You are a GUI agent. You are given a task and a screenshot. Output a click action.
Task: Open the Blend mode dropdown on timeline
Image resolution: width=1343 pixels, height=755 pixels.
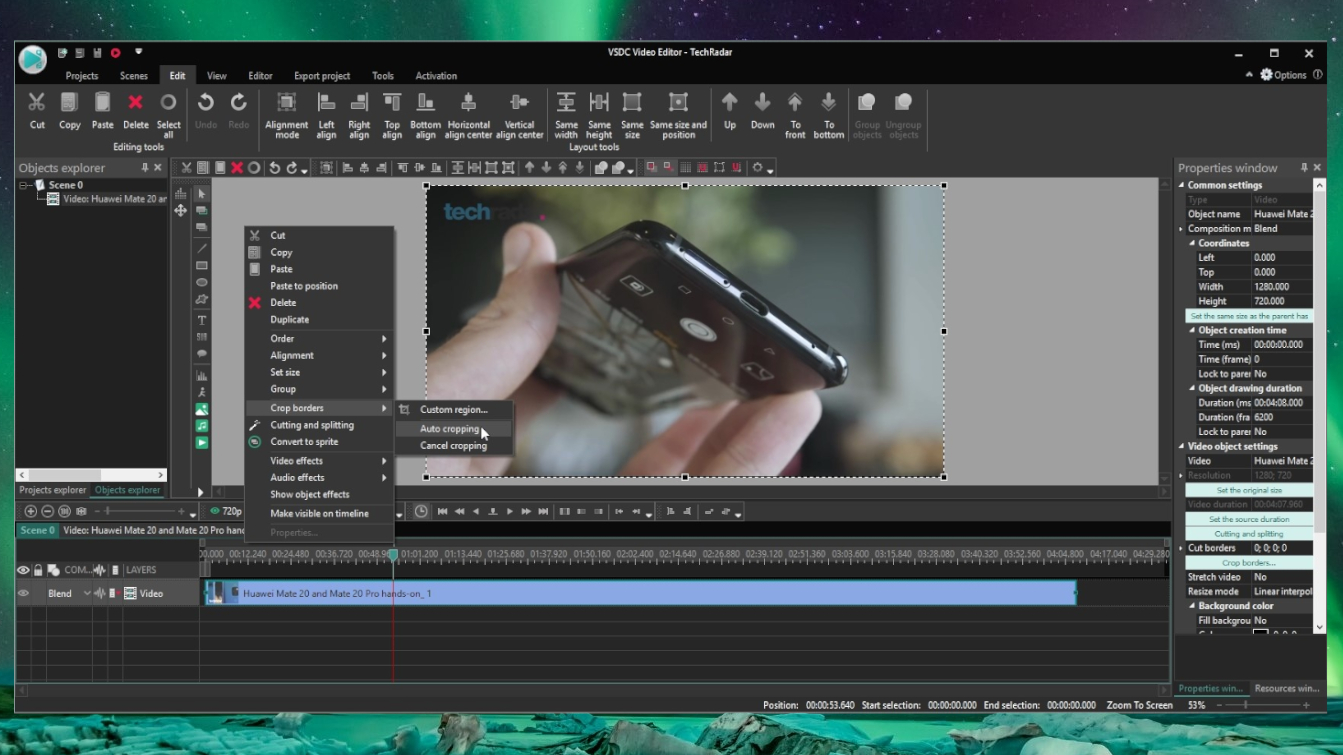87,593
